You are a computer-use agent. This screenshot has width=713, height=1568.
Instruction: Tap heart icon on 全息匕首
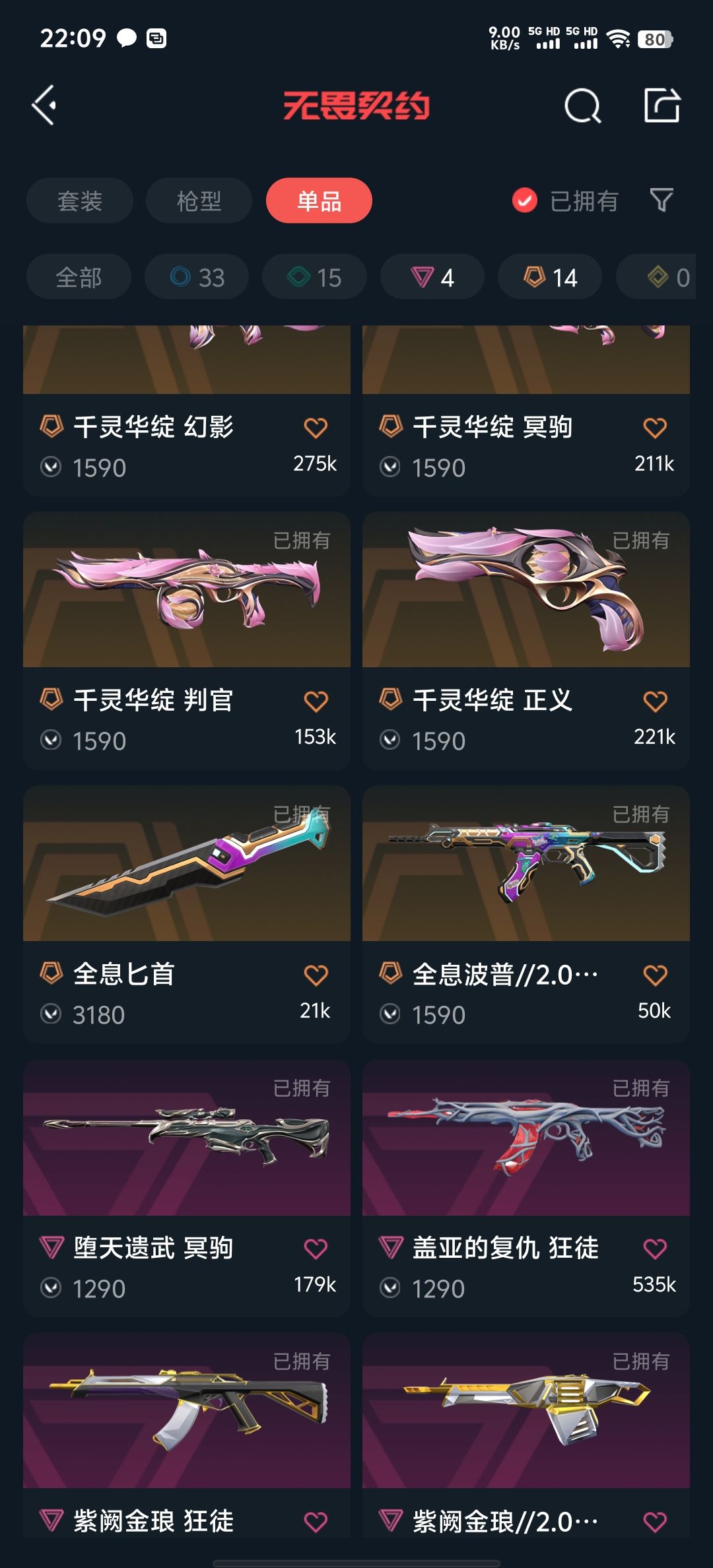coord(316,975)
